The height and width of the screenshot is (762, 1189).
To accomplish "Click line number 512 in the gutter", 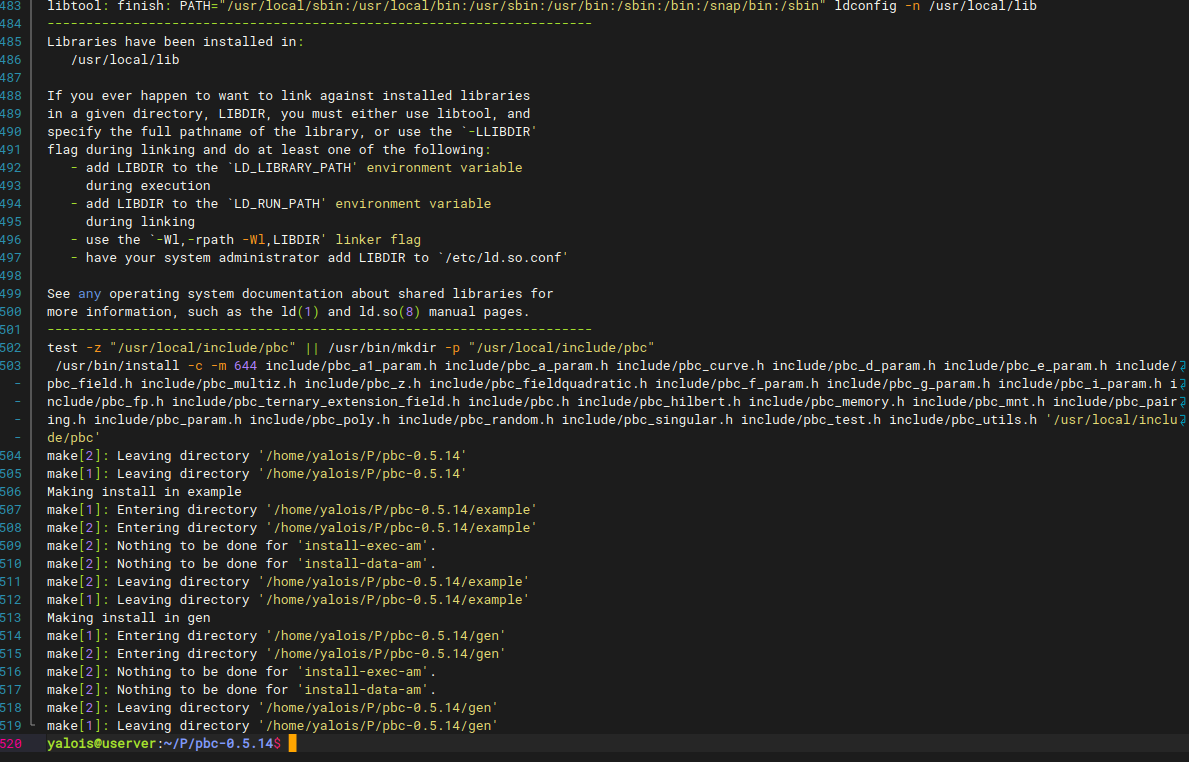I will (x=11, y=600).
